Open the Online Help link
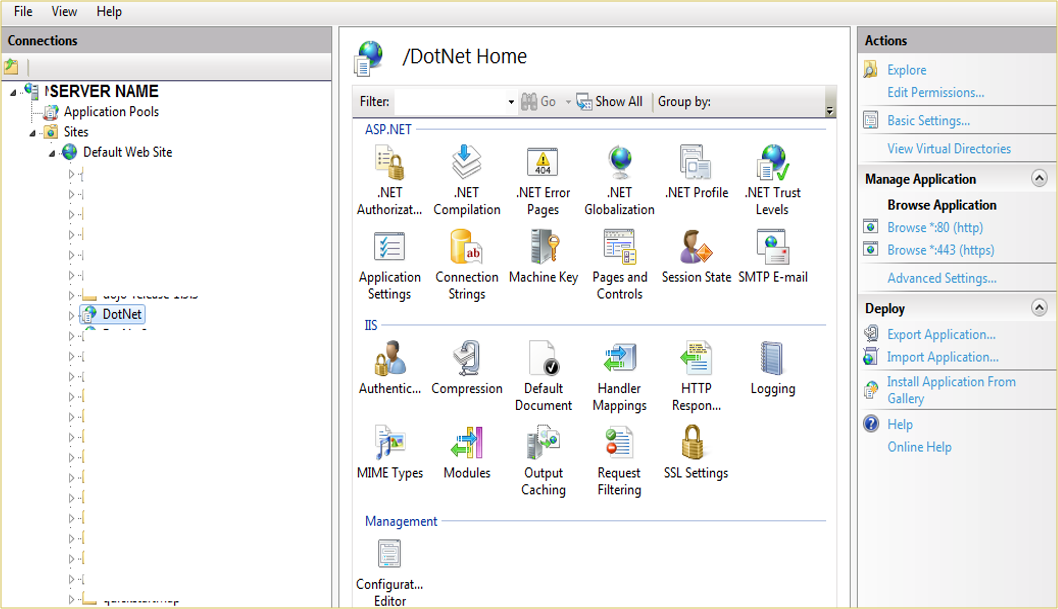 tap(919, 447)
